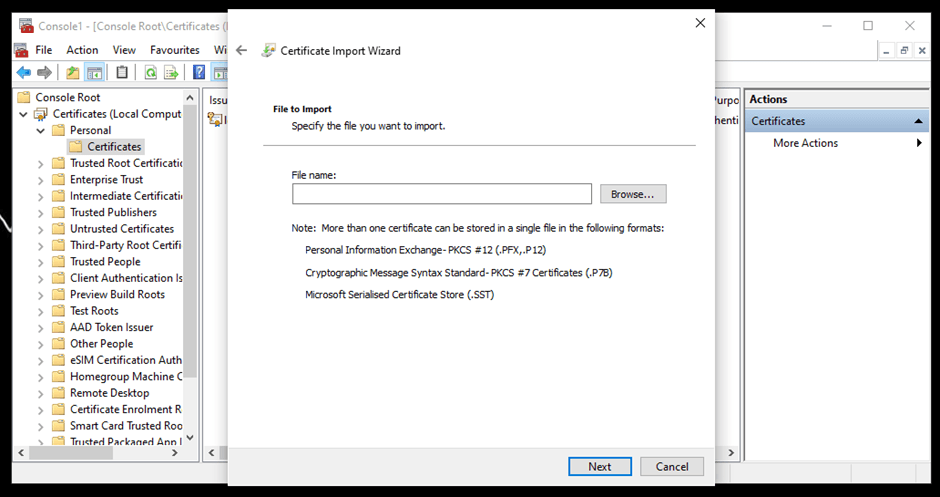Click the Console Root folder icon
This screenshot has width=940, height=497.
click(x=24, y=97)
